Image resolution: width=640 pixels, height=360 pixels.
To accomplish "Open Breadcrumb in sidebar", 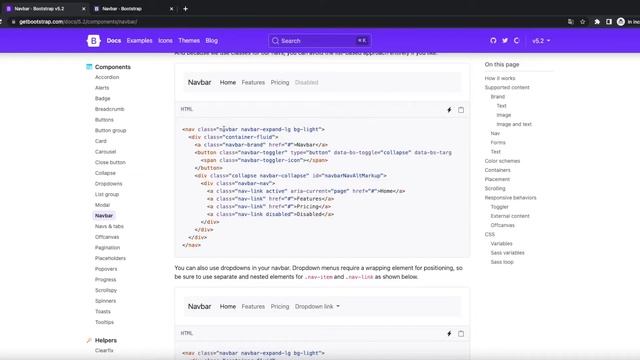I will coord(109,109).
